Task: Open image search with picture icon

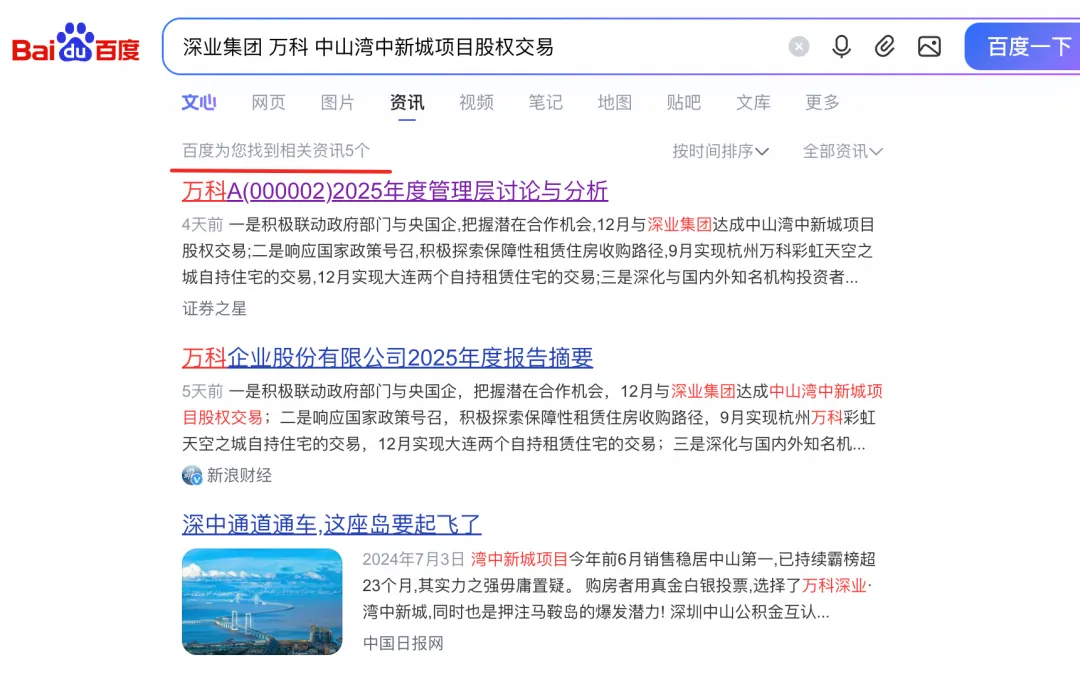Action: click(929, 47)
